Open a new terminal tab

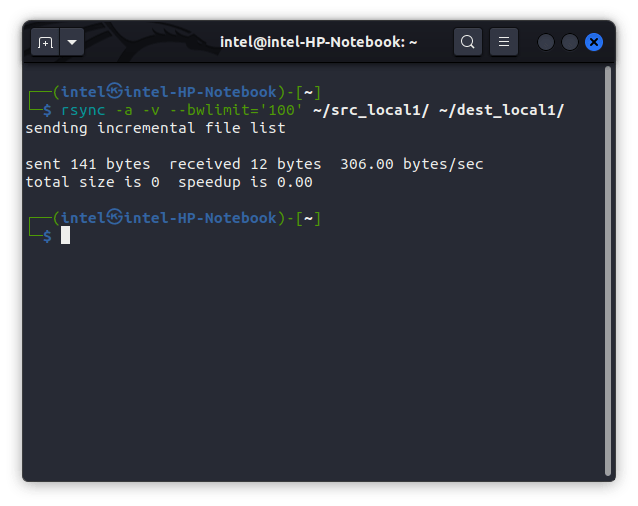click(45, 42)
